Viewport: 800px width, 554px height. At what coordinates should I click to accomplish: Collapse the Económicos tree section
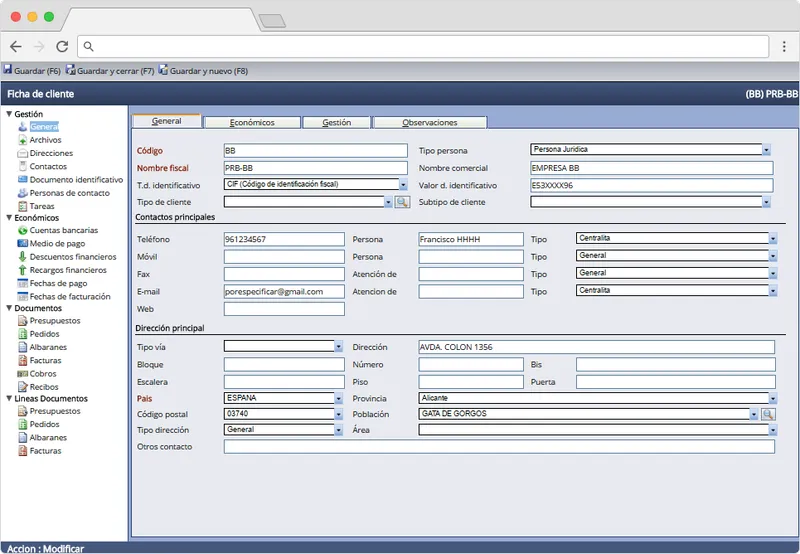click(x=9, y=217)
